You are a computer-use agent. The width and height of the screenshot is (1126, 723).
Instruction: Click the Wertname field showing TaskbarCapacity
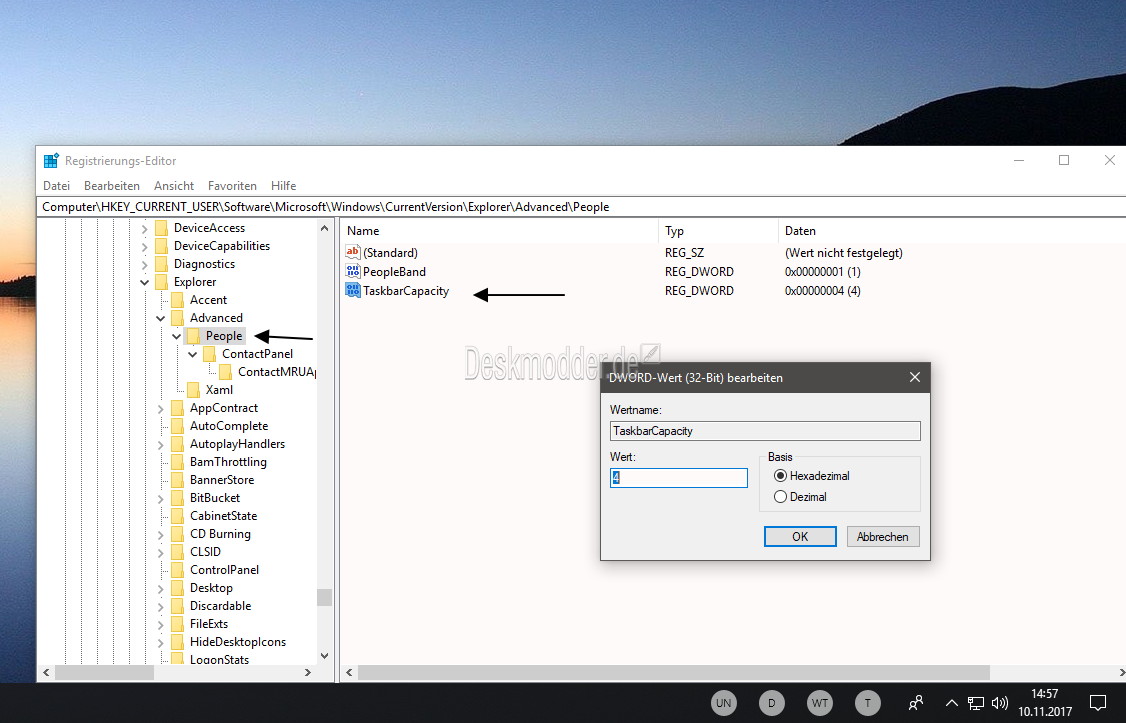(x=765, y=431)
